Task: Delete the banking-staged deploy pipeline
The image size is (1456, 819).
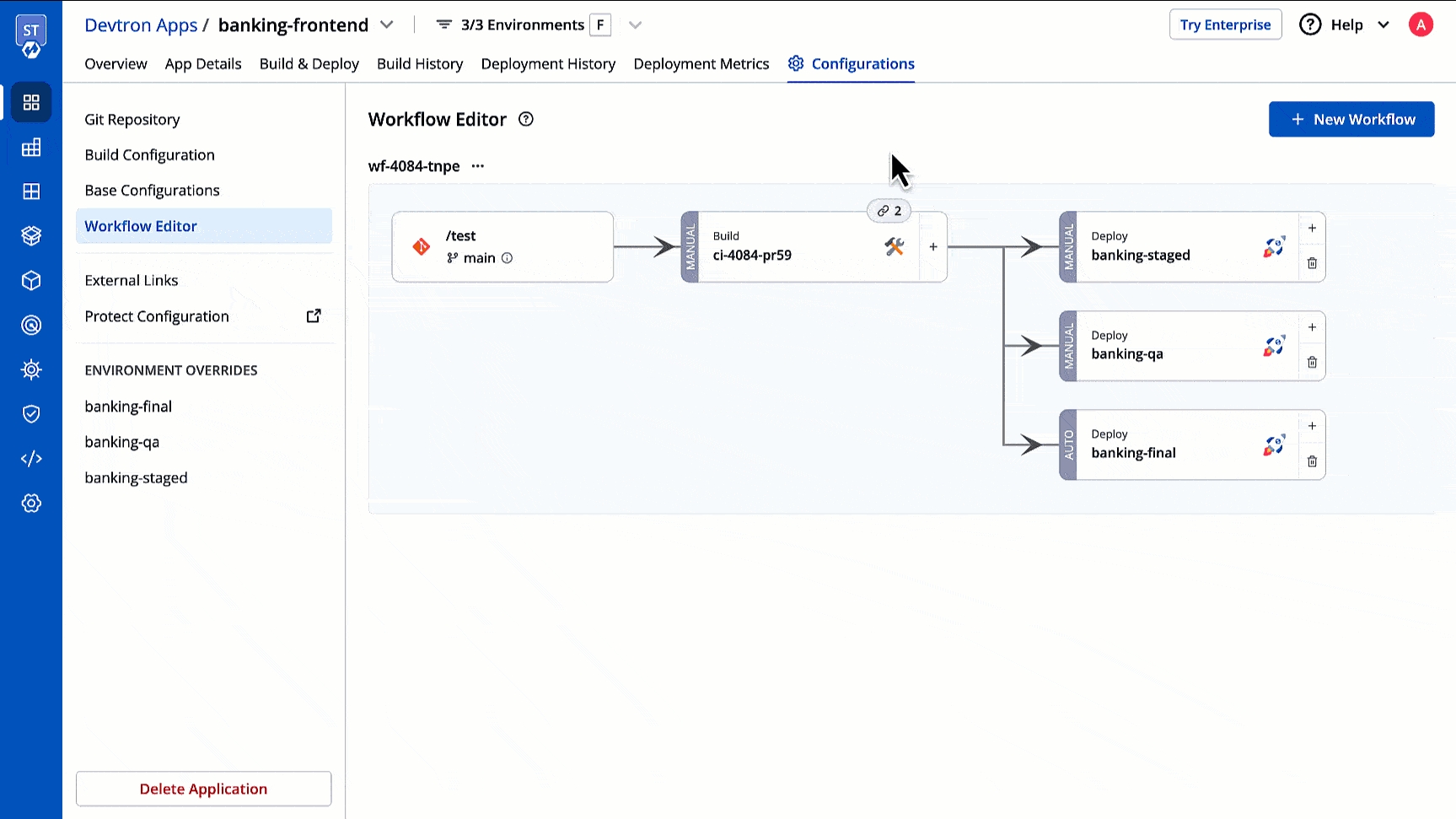Action: coord(1312,263)
